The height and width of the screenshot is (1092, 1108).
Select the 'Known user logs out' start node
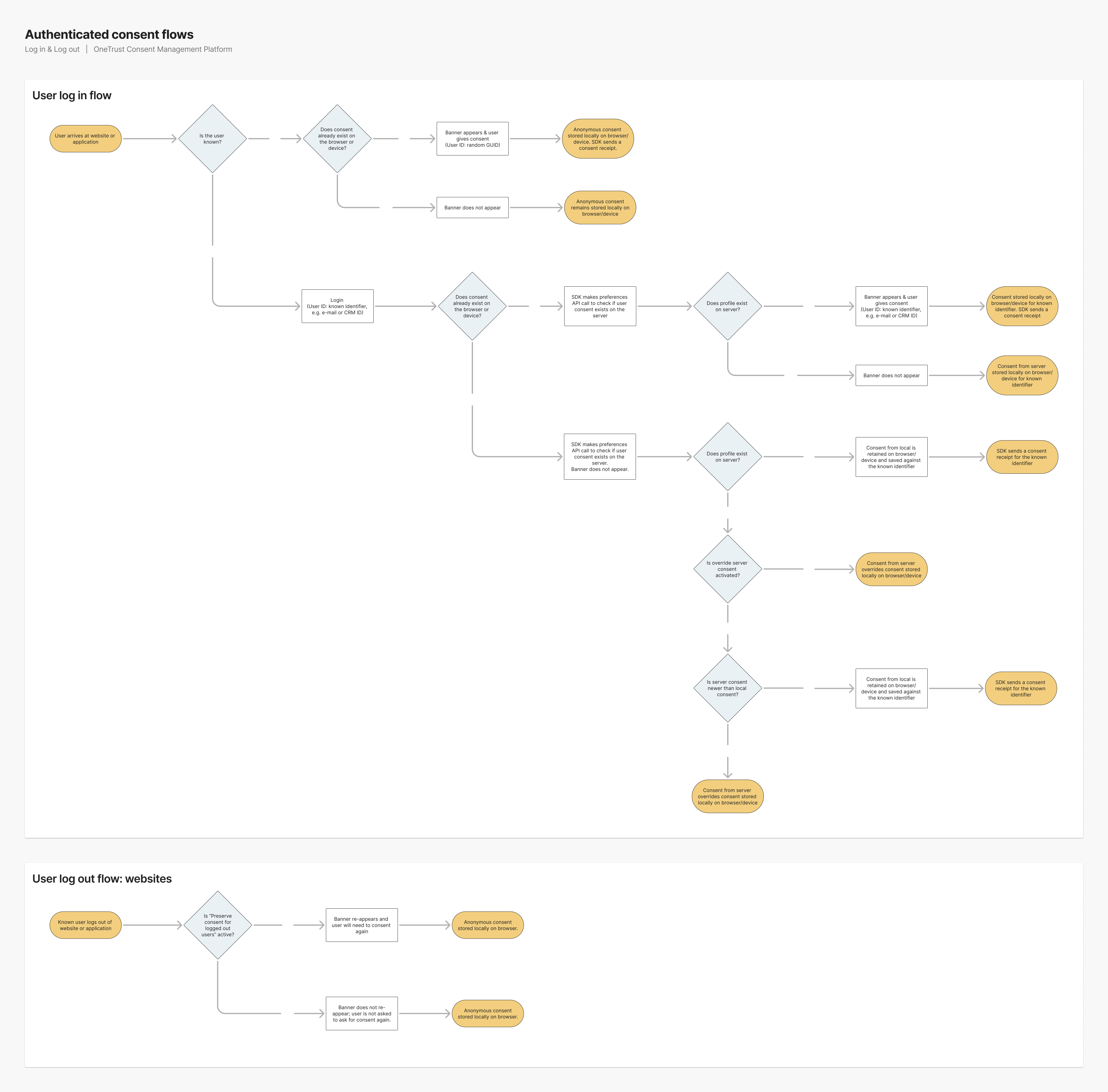point(85,925)
